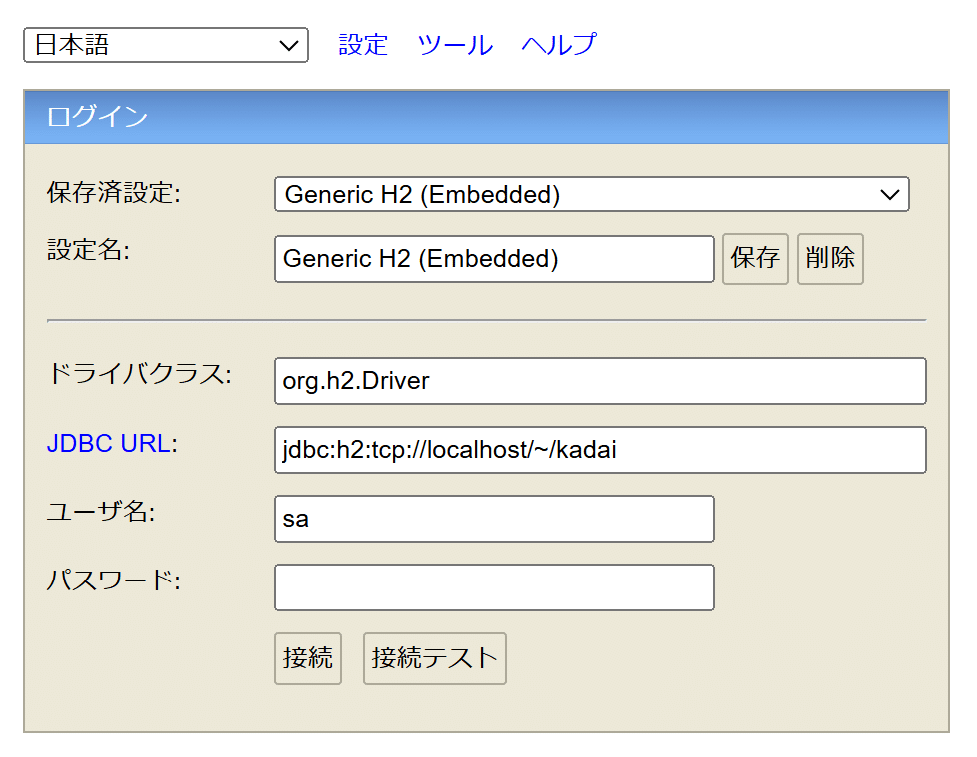Open the ツール tools menu
This screenshot has height=757, width=977.
[x=454, y=44]
